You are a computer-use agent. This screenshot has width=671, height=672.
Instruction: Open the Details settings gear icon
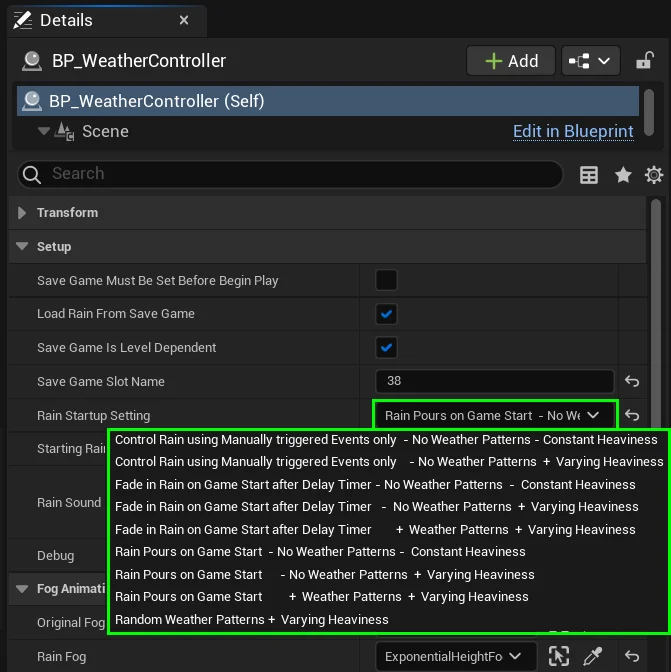click(654, 175)
